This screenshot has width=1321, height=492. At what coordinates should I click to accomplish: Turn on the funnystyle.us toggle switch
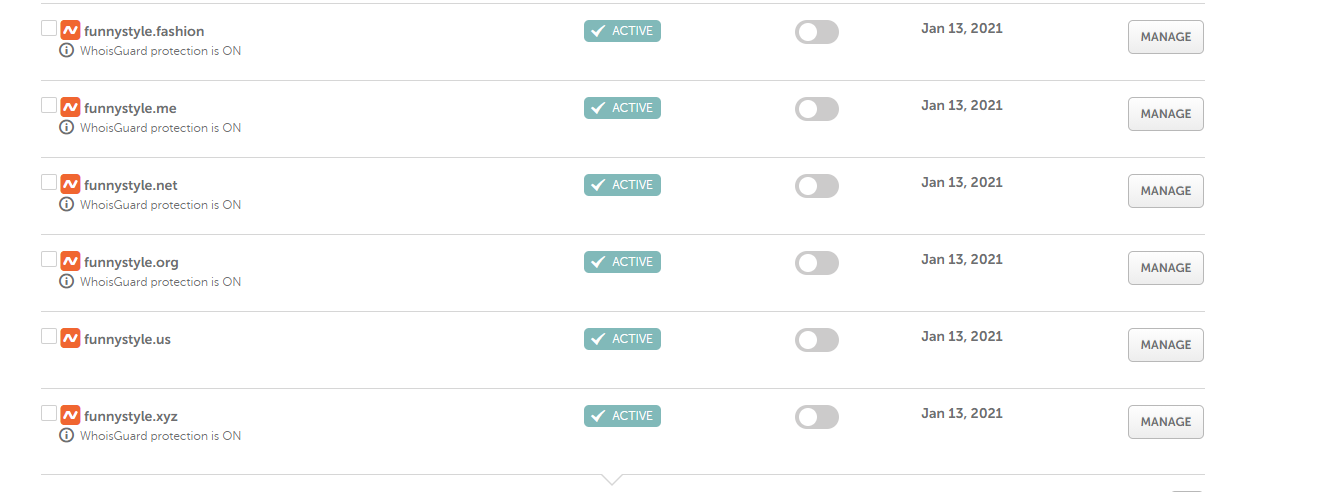click(x=816, y=340)
